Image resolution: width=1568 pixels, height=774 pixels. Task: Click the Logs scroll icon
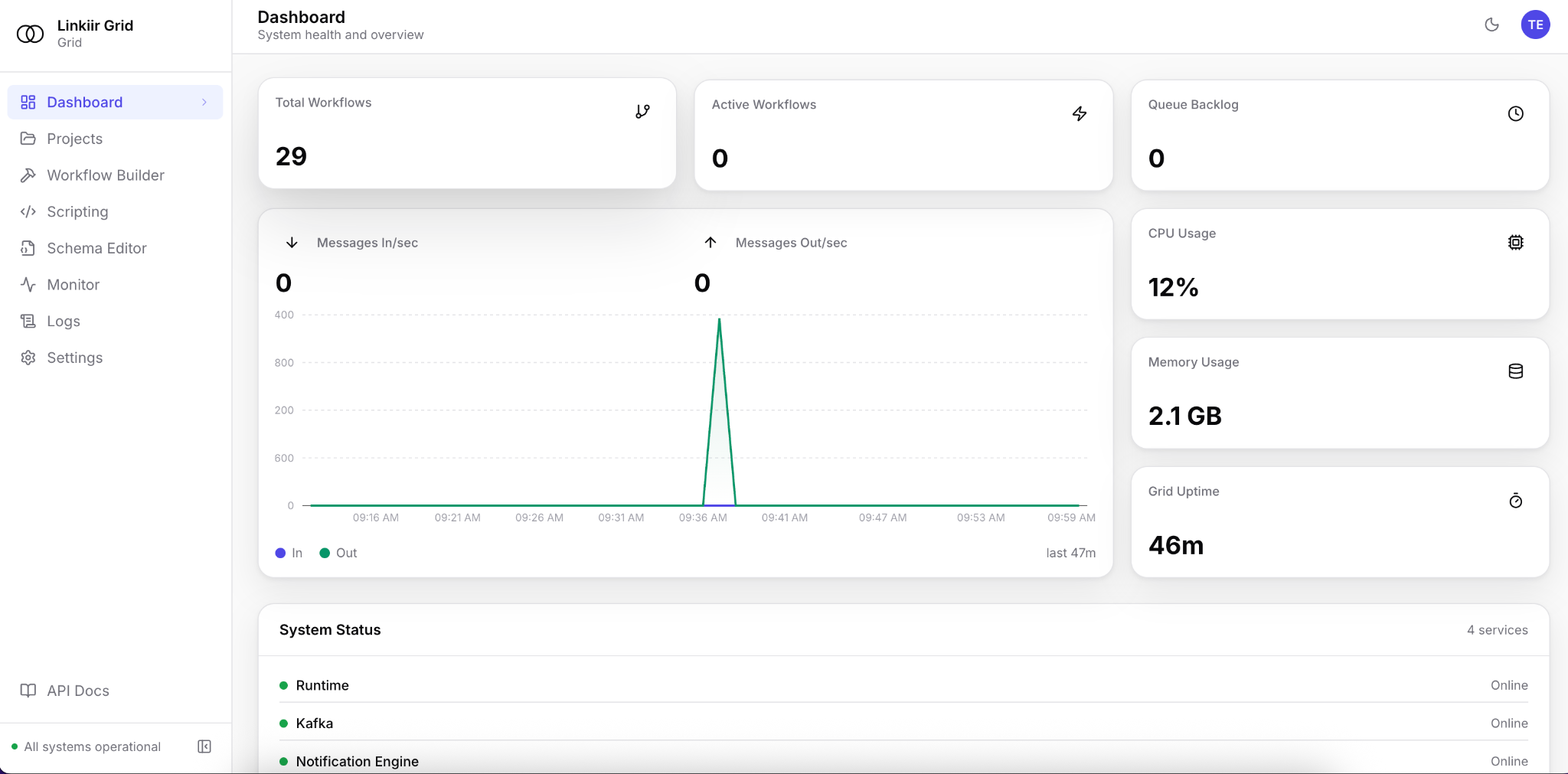tap(28, 321)
